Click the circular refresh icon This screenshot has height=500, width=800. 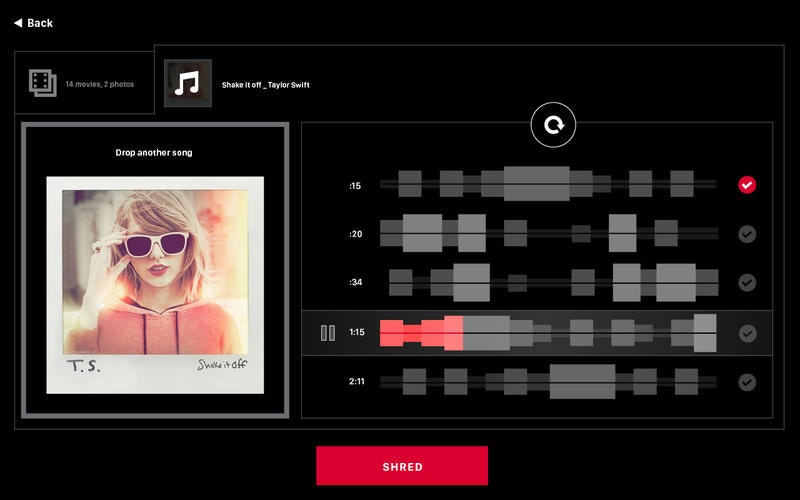(553, 124)
